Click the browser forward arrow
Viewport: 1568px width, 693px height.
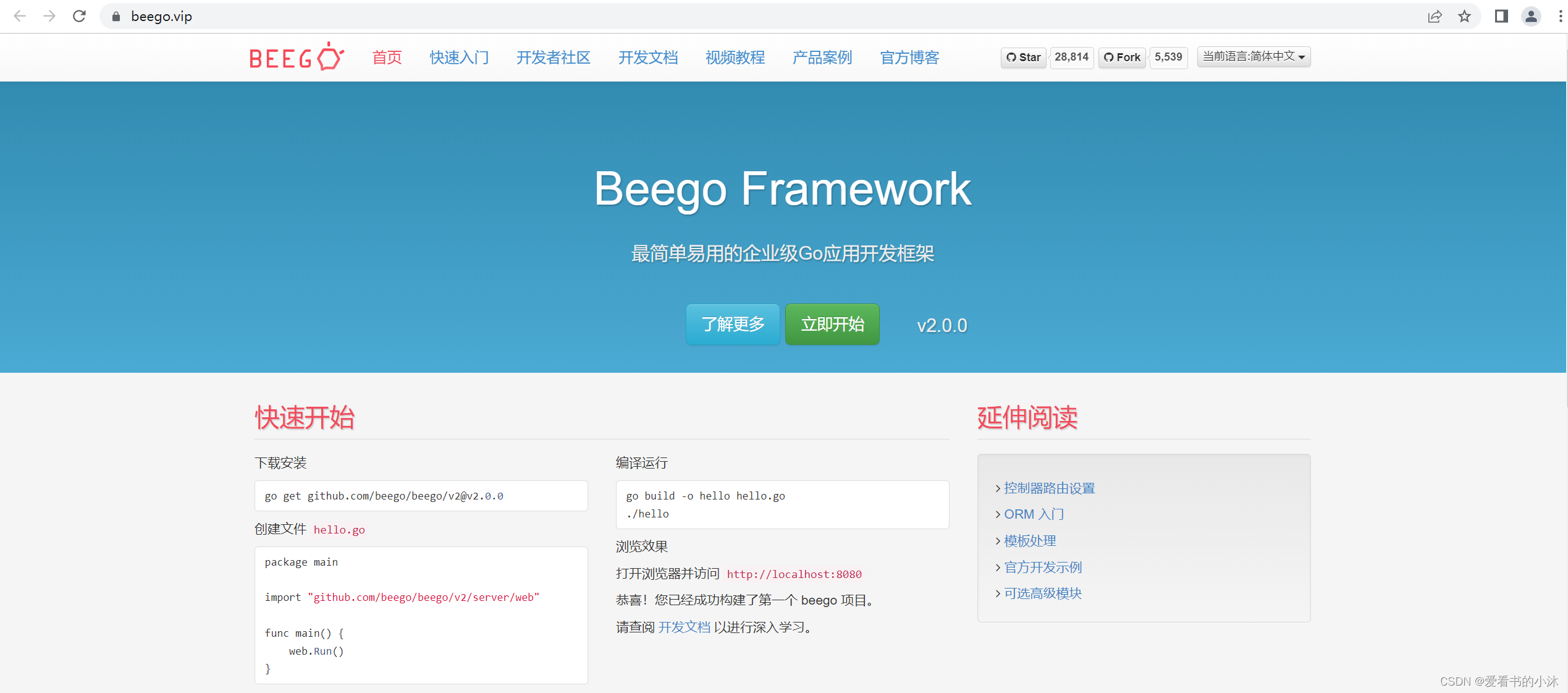[49, 16]
